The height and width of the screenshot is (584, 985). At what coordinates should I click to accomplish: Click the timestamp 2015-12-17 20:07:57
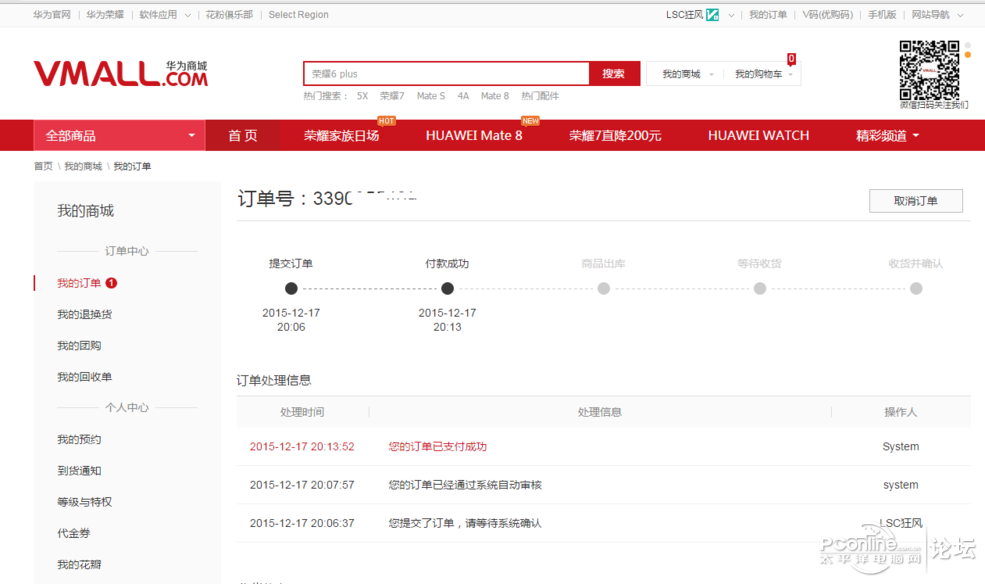click(x=302, y=485)
